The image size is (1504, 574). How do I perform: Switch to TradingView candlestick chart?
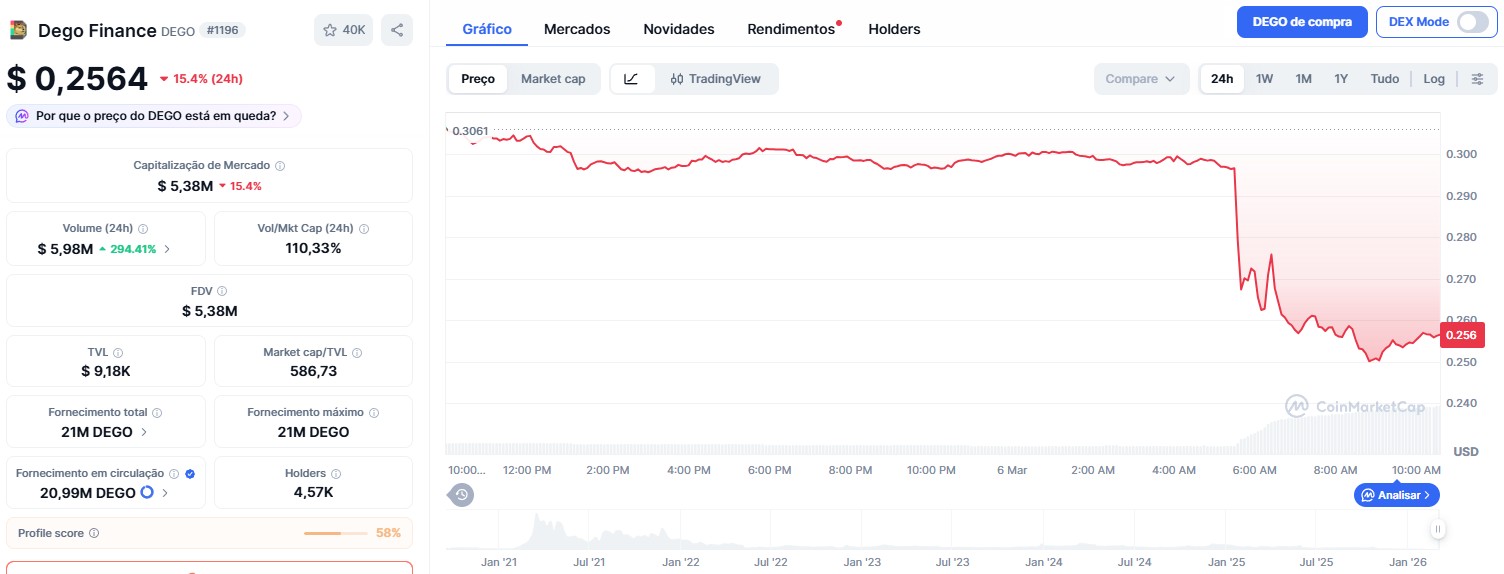click(x=716, y=79)
